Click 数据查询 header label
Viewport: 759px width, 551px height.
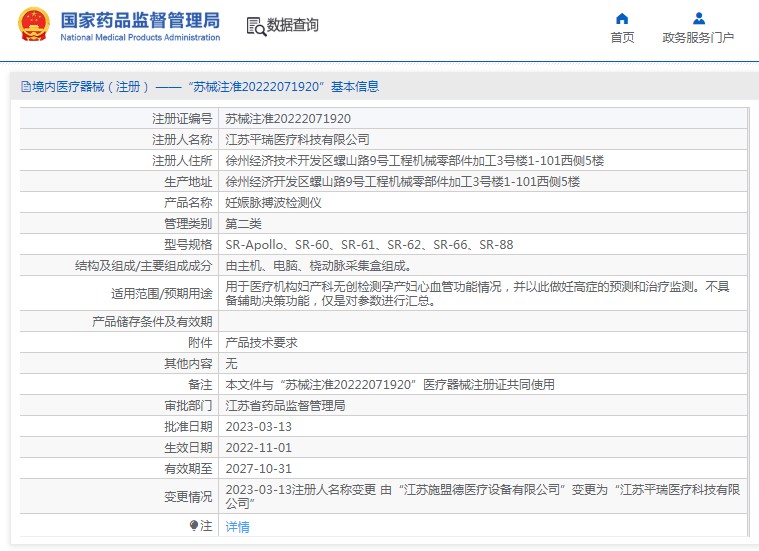coord(293,25)
